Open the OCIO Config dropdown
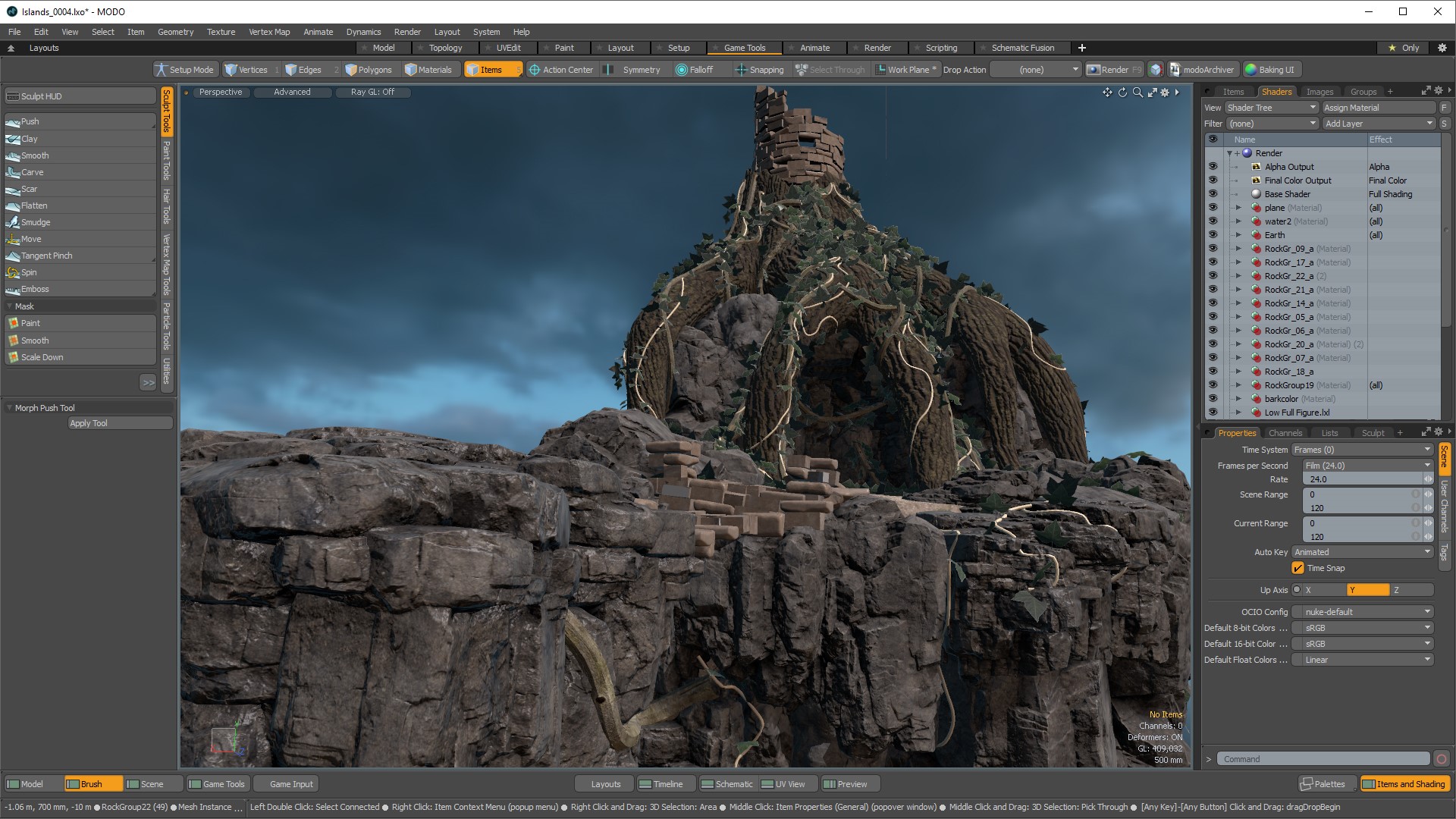 click(1363, 612)
